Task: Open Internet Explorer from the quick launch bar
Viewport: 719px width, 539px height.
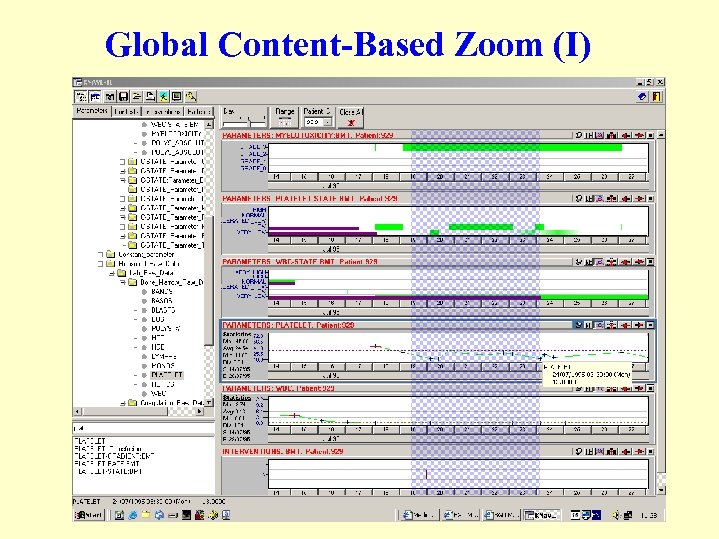Action: (x=133, y=515)
